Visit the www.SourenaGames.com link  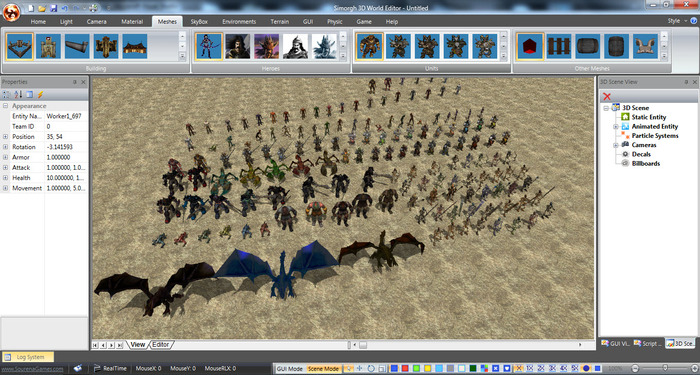(x=32, y=369)
